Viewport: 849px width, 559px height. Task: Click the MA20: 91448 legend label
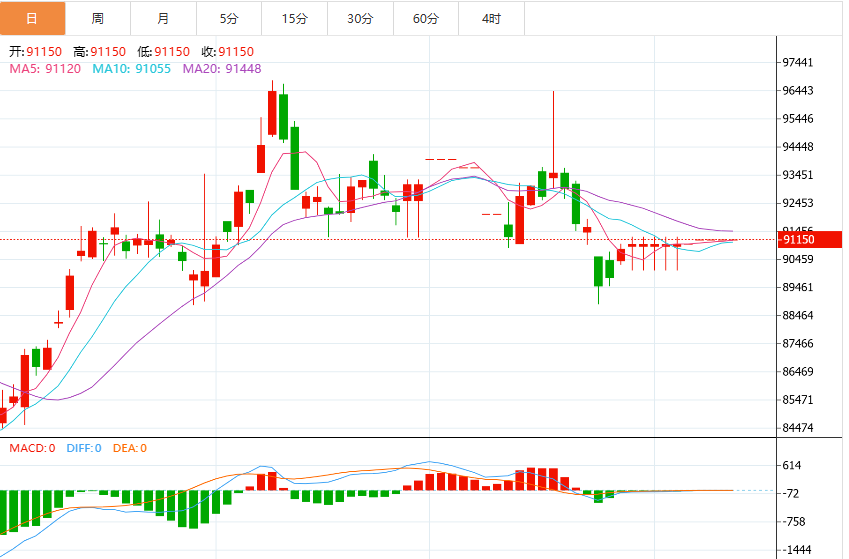pyautogui.click(x=222, y=69)
